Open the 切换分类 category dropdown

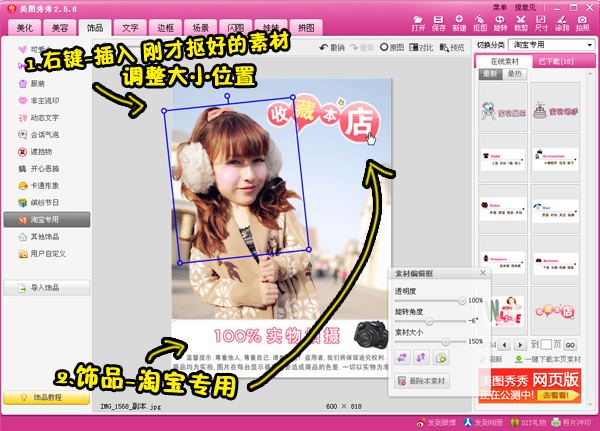point(553,45)
